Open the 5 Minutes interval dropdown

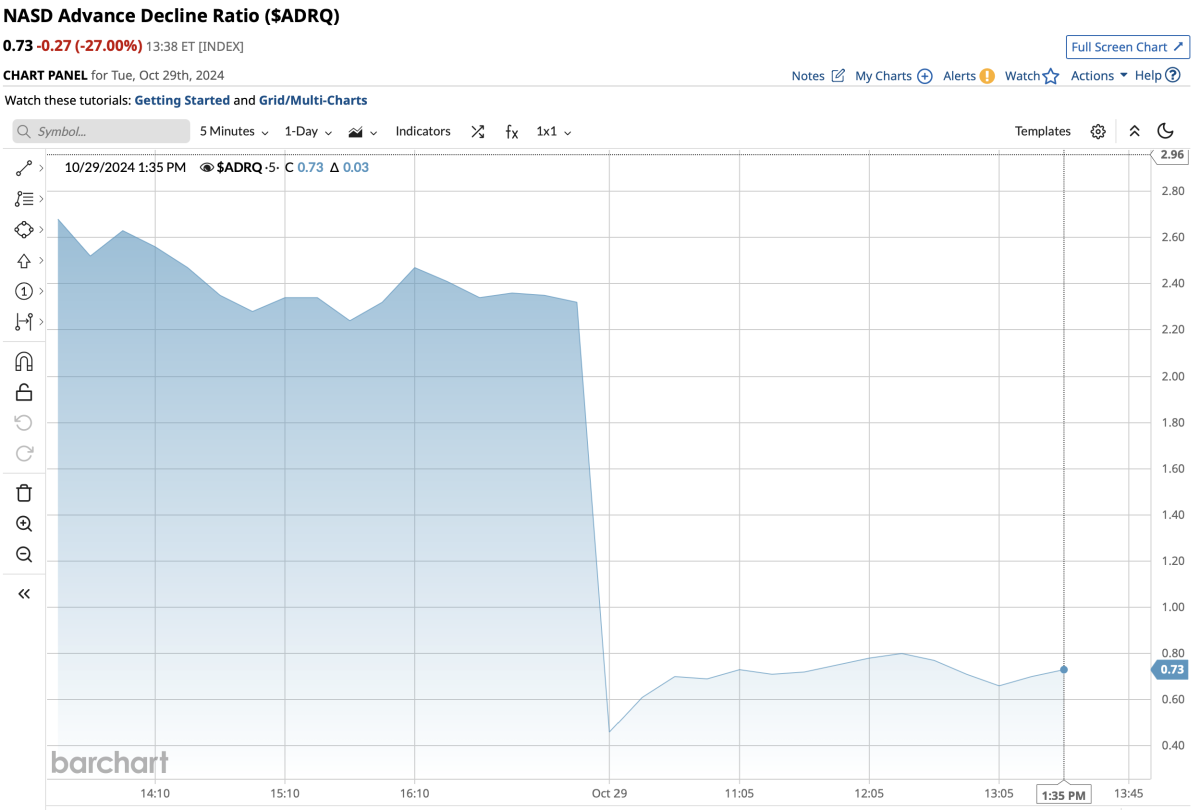[x=234, y=131]
